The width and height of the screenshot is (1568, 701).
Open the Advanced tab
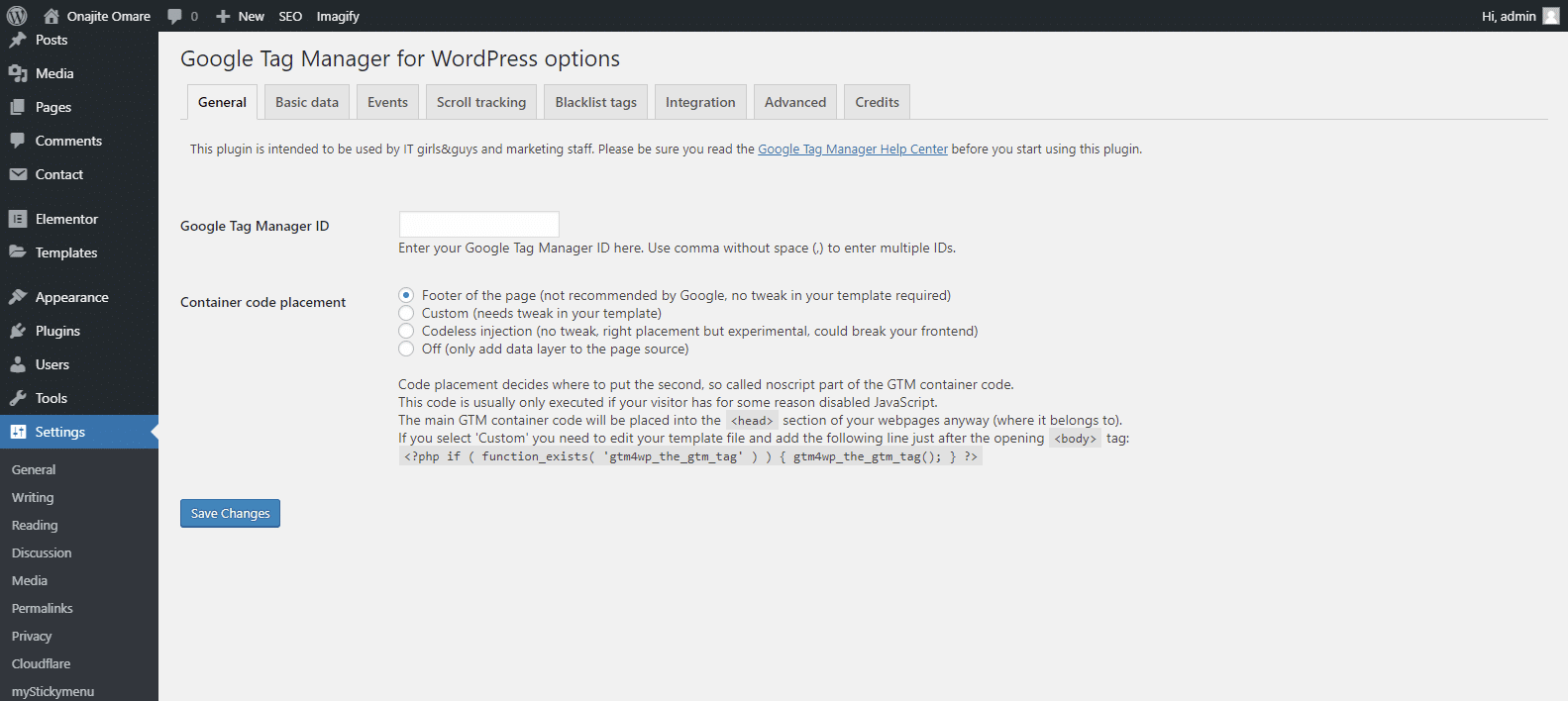(x=795, y=102)
